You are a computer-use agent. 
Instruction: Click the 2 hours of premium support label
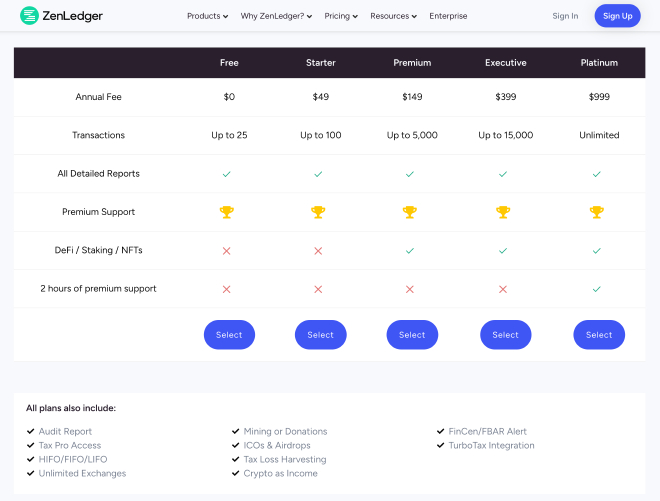pos(98,289)
